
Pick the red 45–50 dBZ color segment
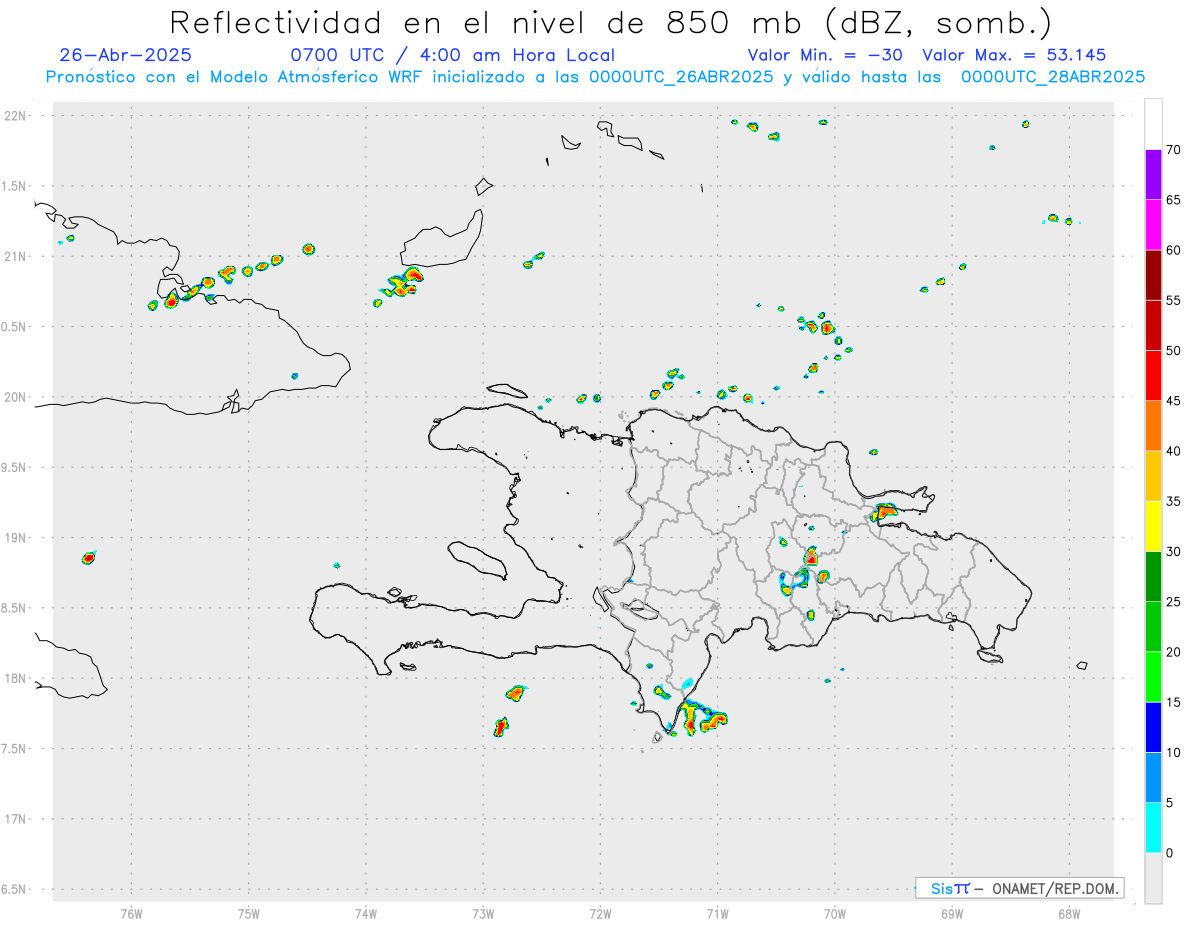(x=1153, y=376)
